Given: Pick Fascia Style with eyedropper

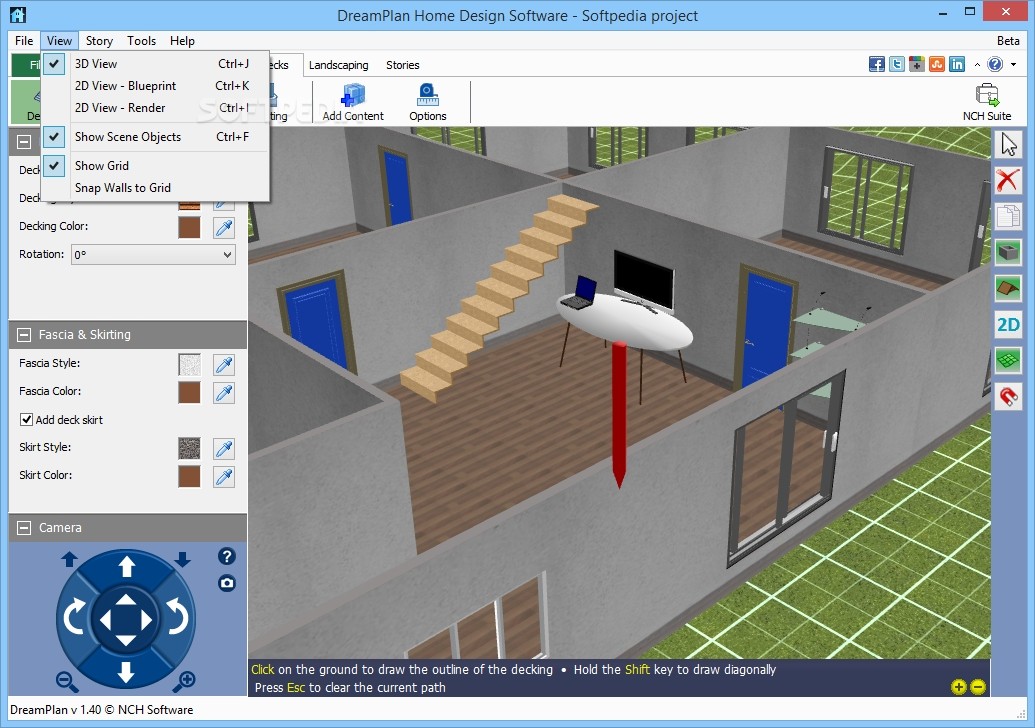Looking at the screenshot, I should [224, 364].
